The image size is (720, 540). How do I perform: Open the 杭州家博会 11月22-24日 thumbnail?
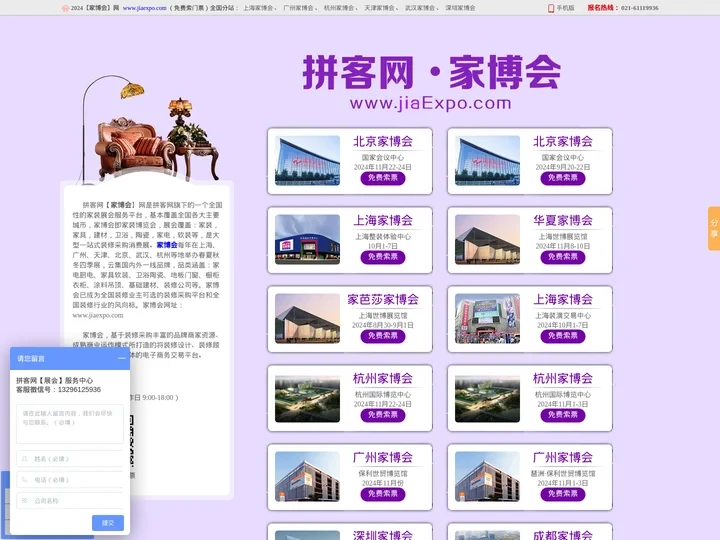(307, 399)
